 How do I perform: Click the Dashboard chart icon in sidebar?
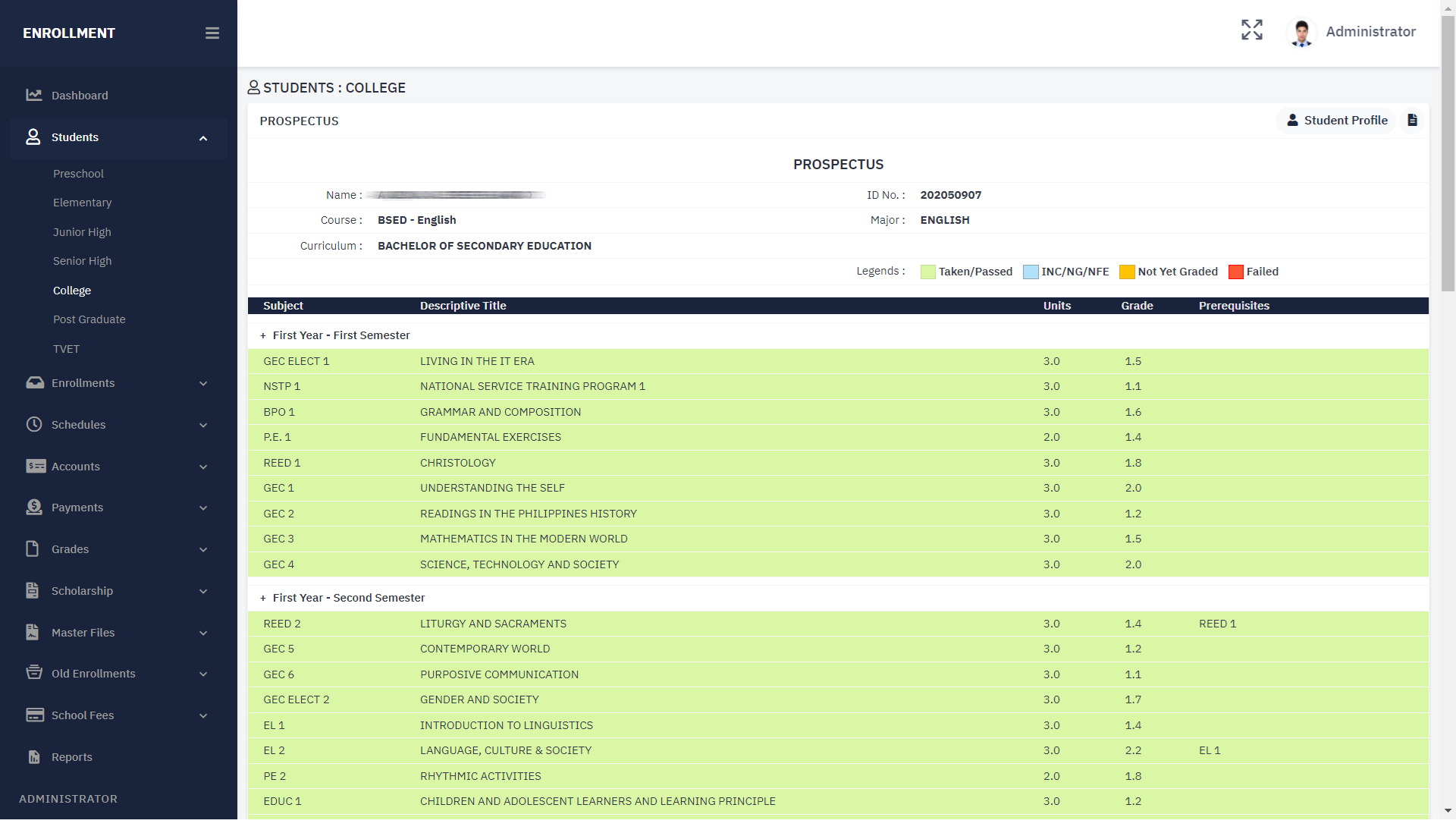click(x=34, y=96)
